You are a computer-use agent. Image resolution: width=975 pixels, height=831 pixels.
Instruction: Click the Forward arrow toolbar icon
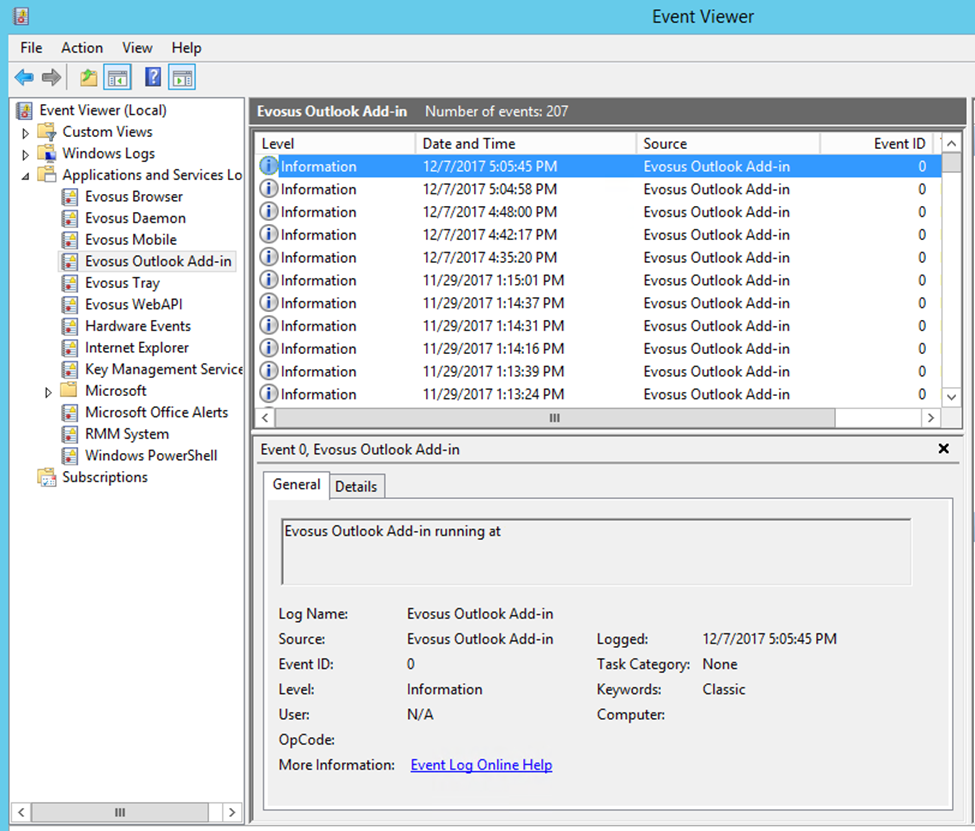[x=51, y=78]
